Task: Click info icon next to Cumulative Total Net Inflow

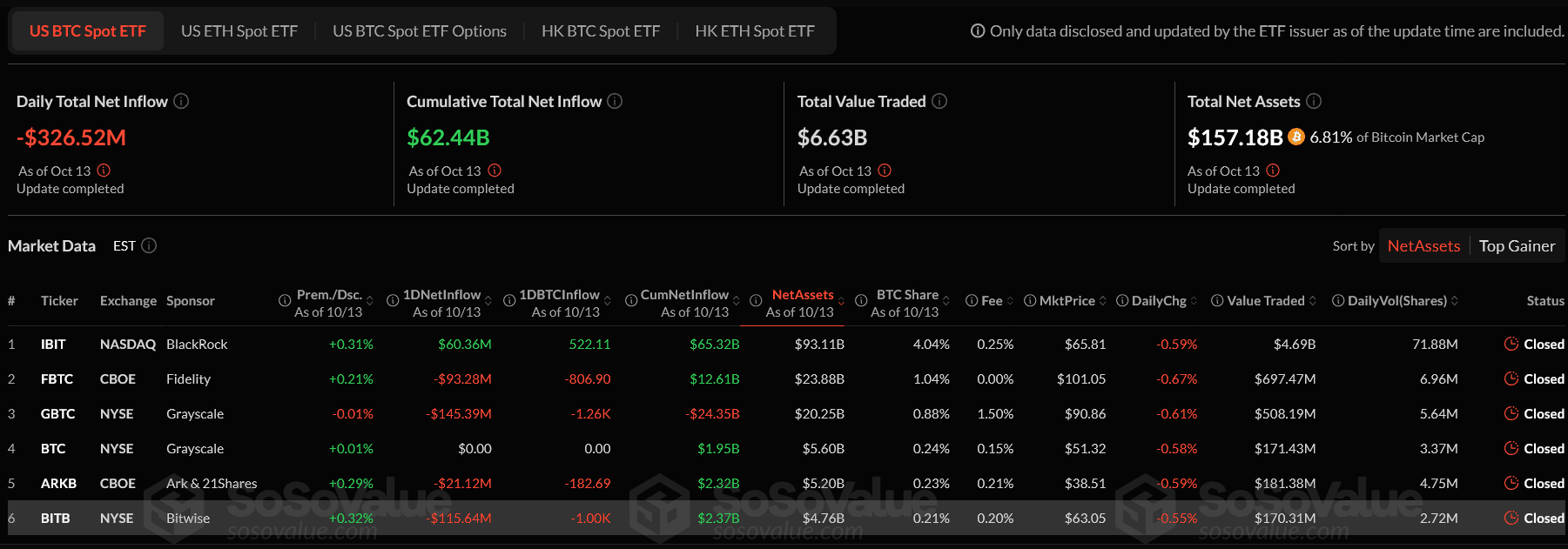Action: click(x=615, y=101)
